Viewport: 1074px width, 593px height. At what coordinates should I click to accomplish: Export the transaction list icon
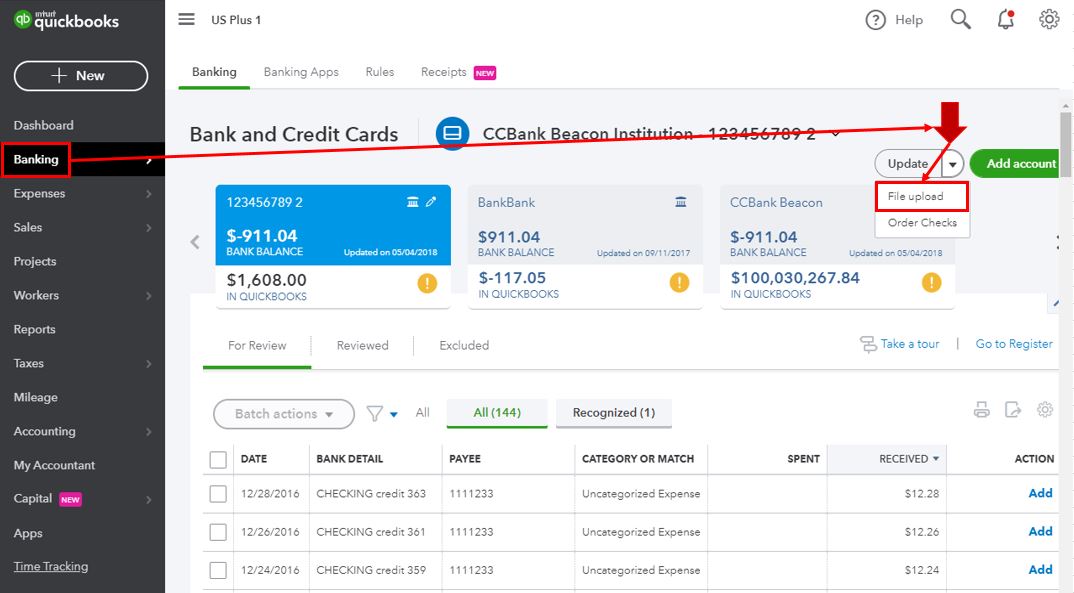[1012, 410]
